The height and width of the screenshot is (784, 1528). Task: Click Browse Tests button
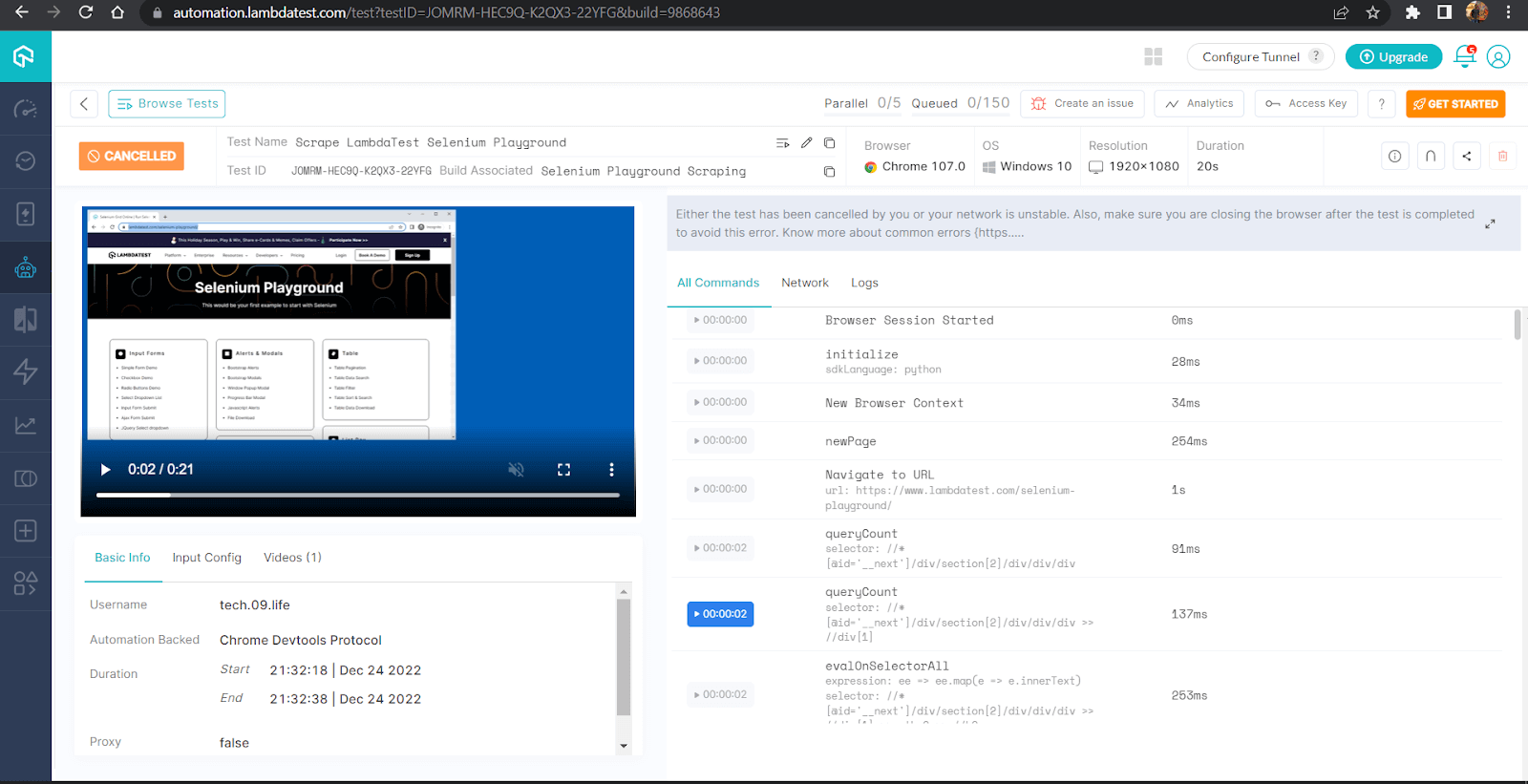[x=167, y=103]
